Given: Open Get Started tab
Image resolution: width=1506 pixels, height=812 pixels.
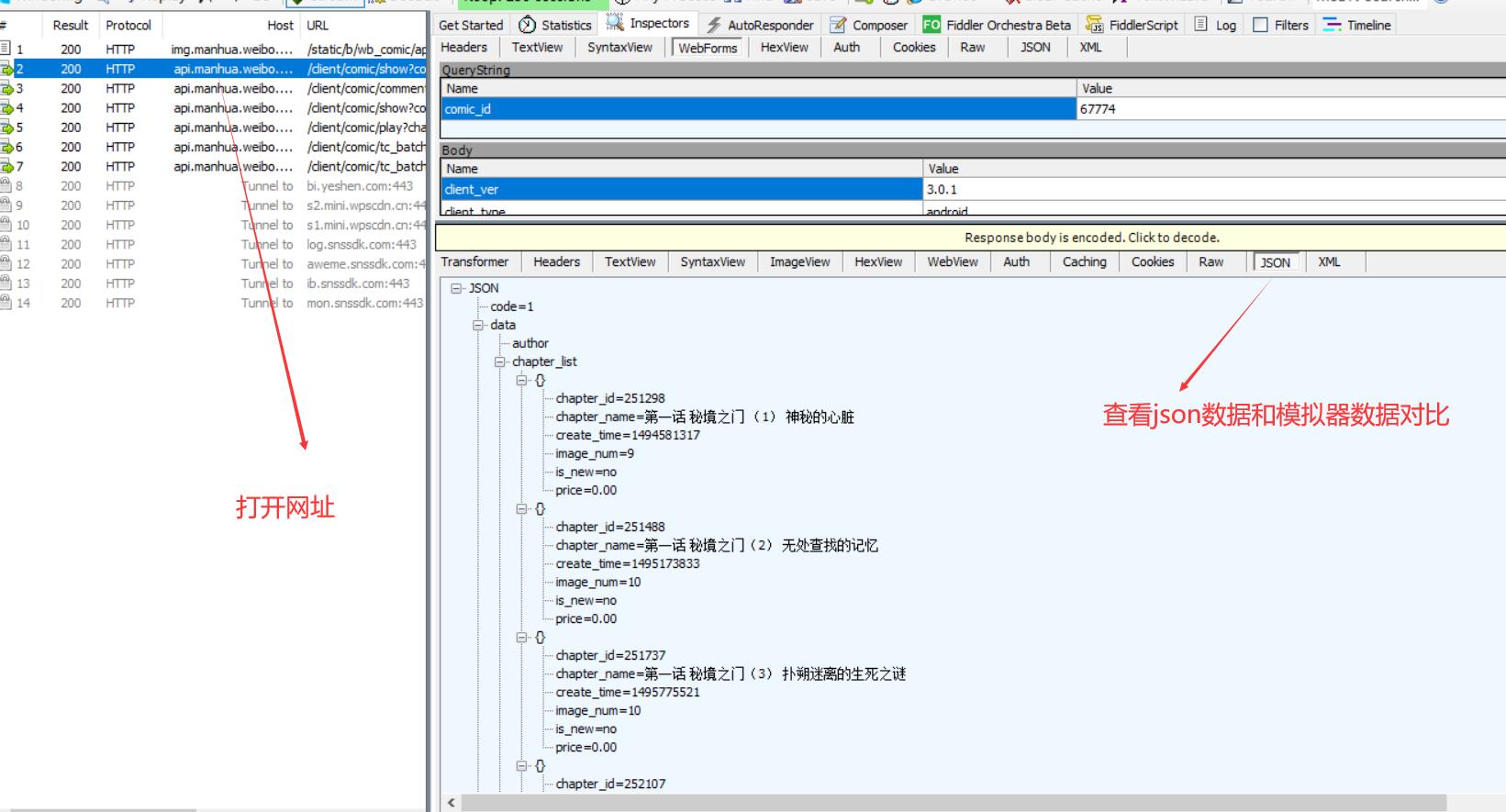Looking at the screenshot, I should click(471, 25).
